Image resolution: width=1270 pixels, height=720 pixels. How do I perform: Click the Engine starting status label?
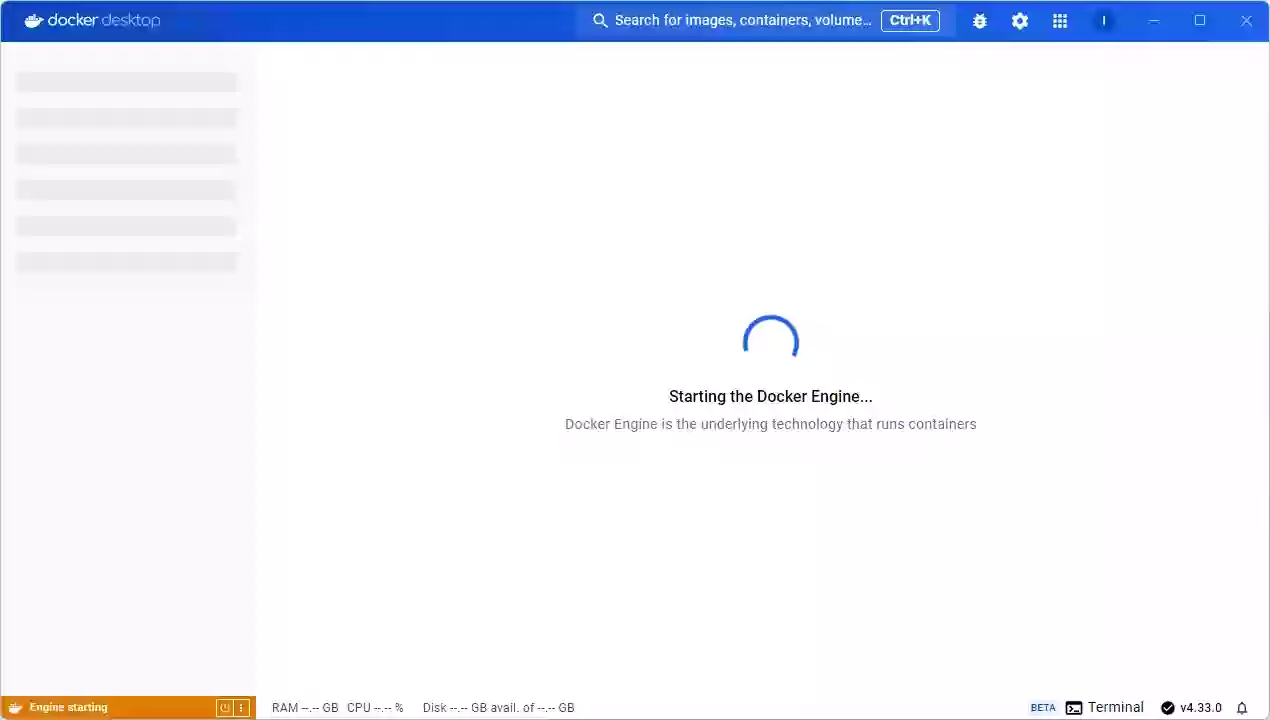[68, 708]
